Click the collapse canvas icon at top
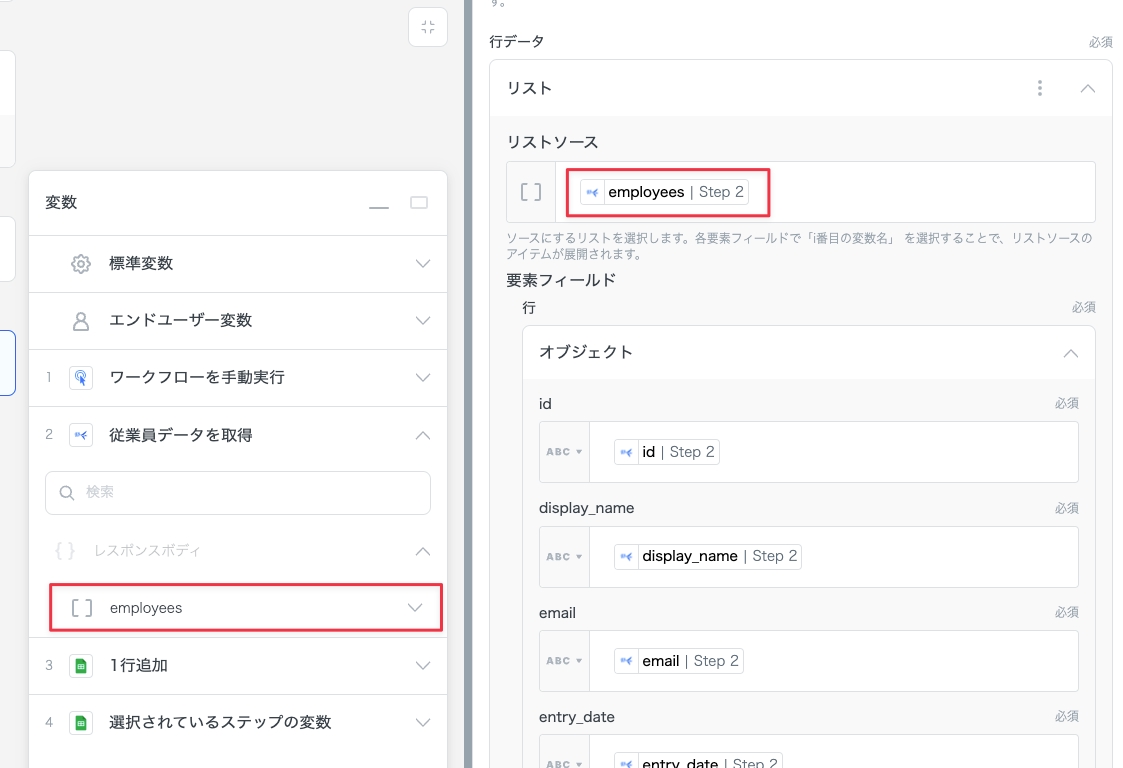This screenshot has width=1123, height=768. 428,27
